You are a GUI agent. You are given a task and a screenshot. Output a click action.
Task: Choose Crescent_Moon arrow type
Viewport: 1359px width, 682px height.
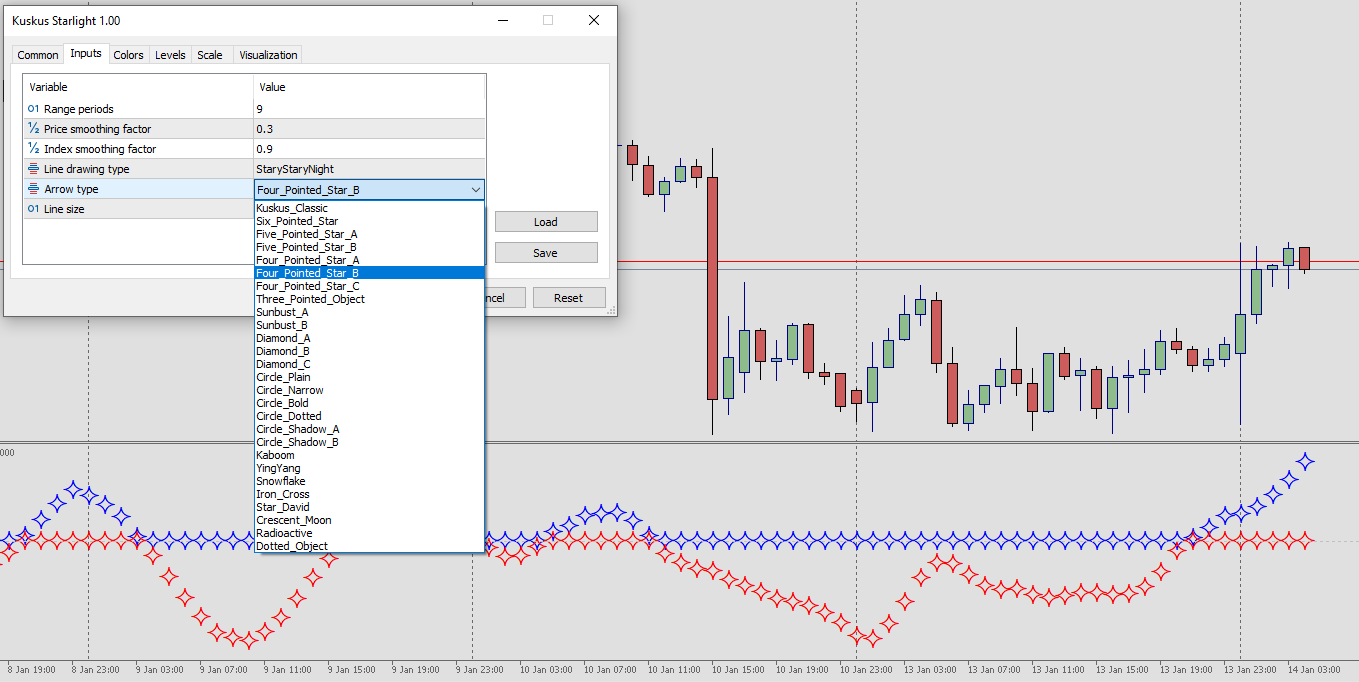293,520
